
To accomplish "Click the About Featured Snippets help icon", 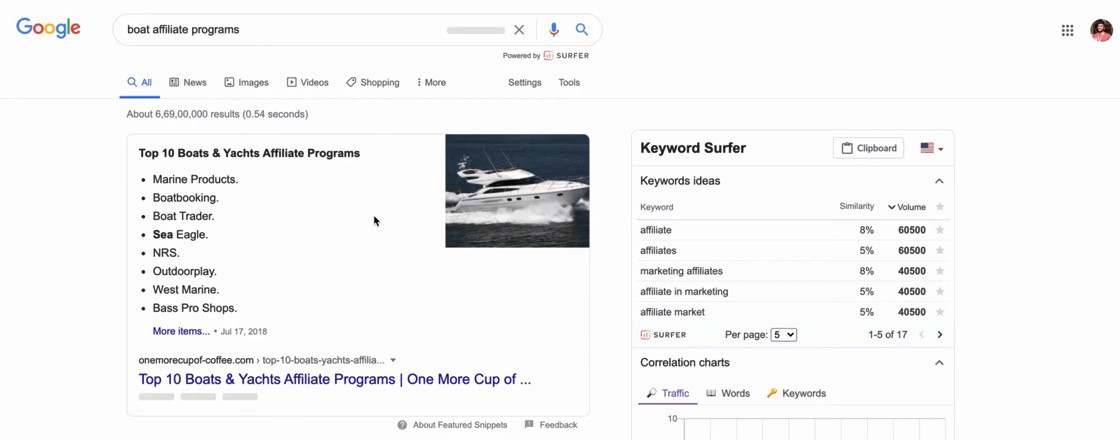I will (x=402, y=425).
